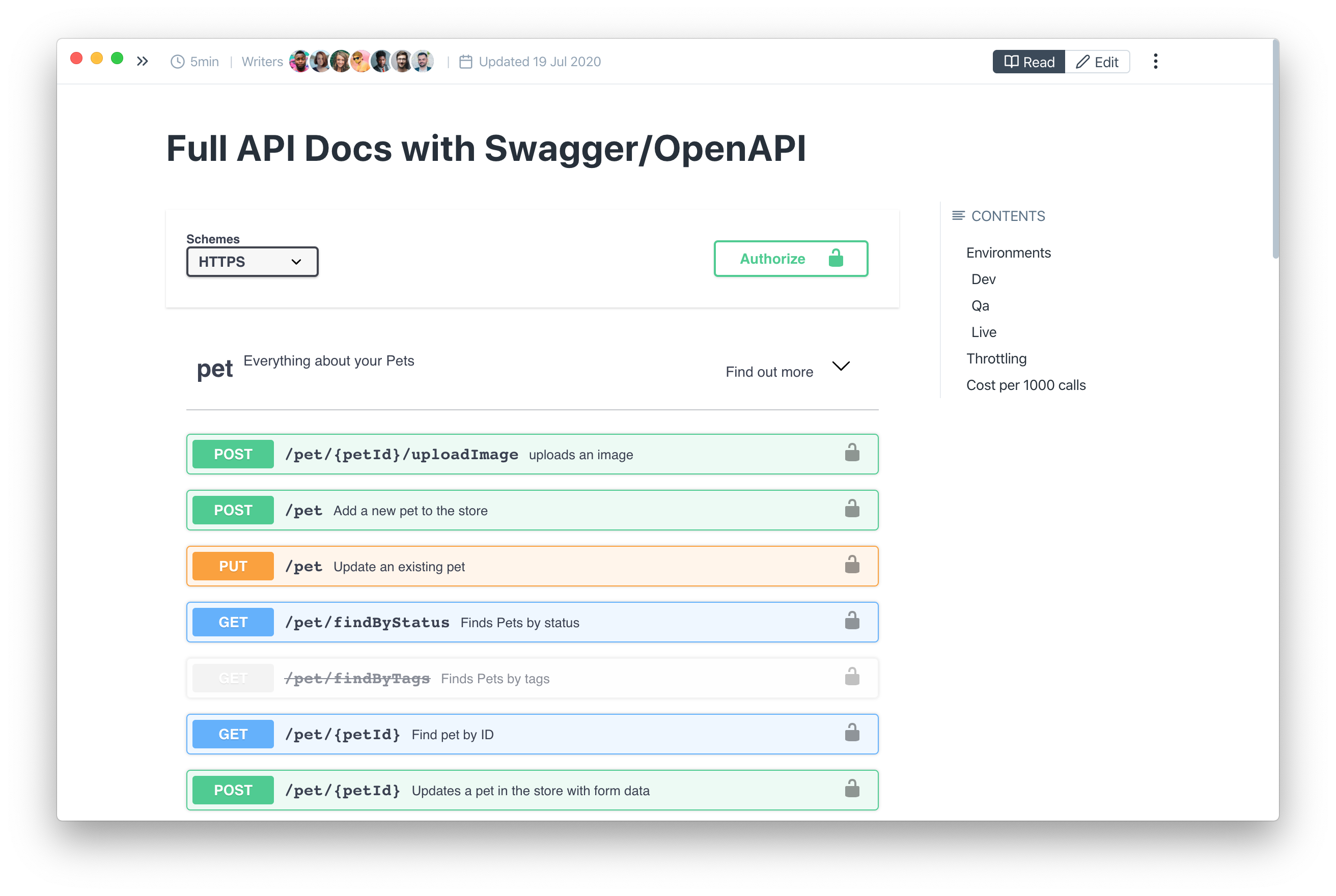Click the Updated 19 Jul 2020 text

pos(539,62)
